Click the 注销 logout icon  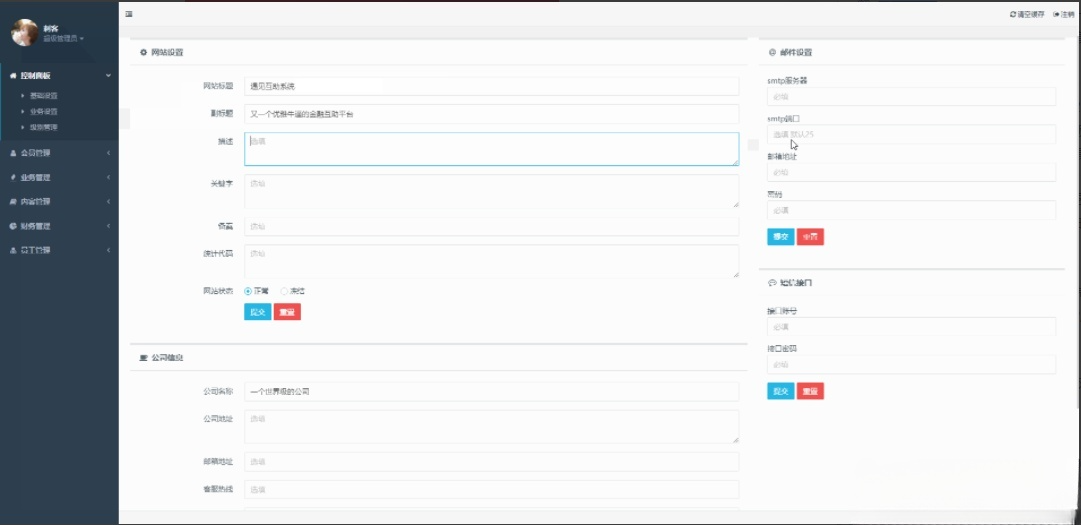[1056, 14]
